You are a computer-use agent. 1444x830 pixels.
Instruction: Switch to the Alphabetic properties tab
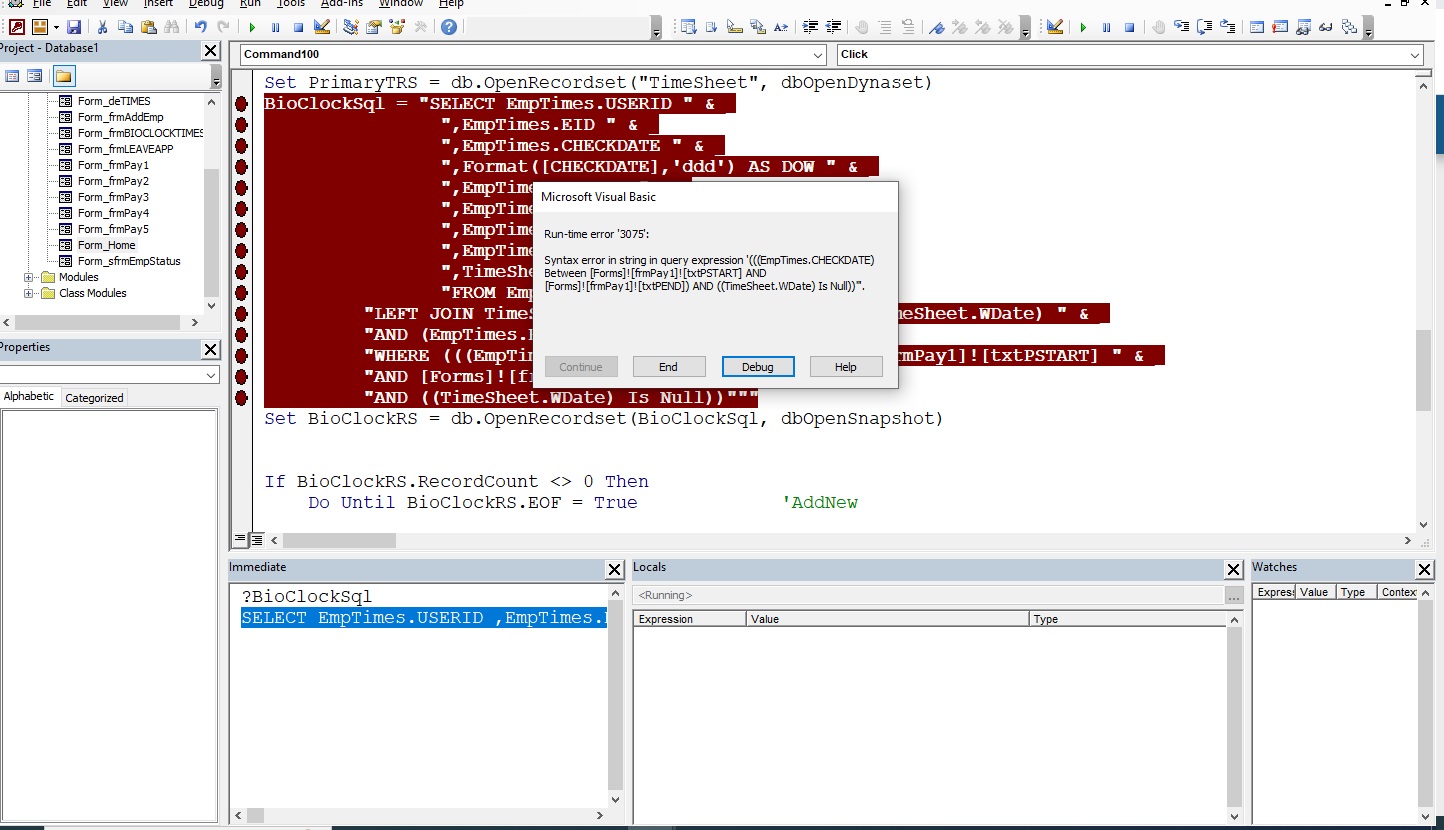point(29,396)
